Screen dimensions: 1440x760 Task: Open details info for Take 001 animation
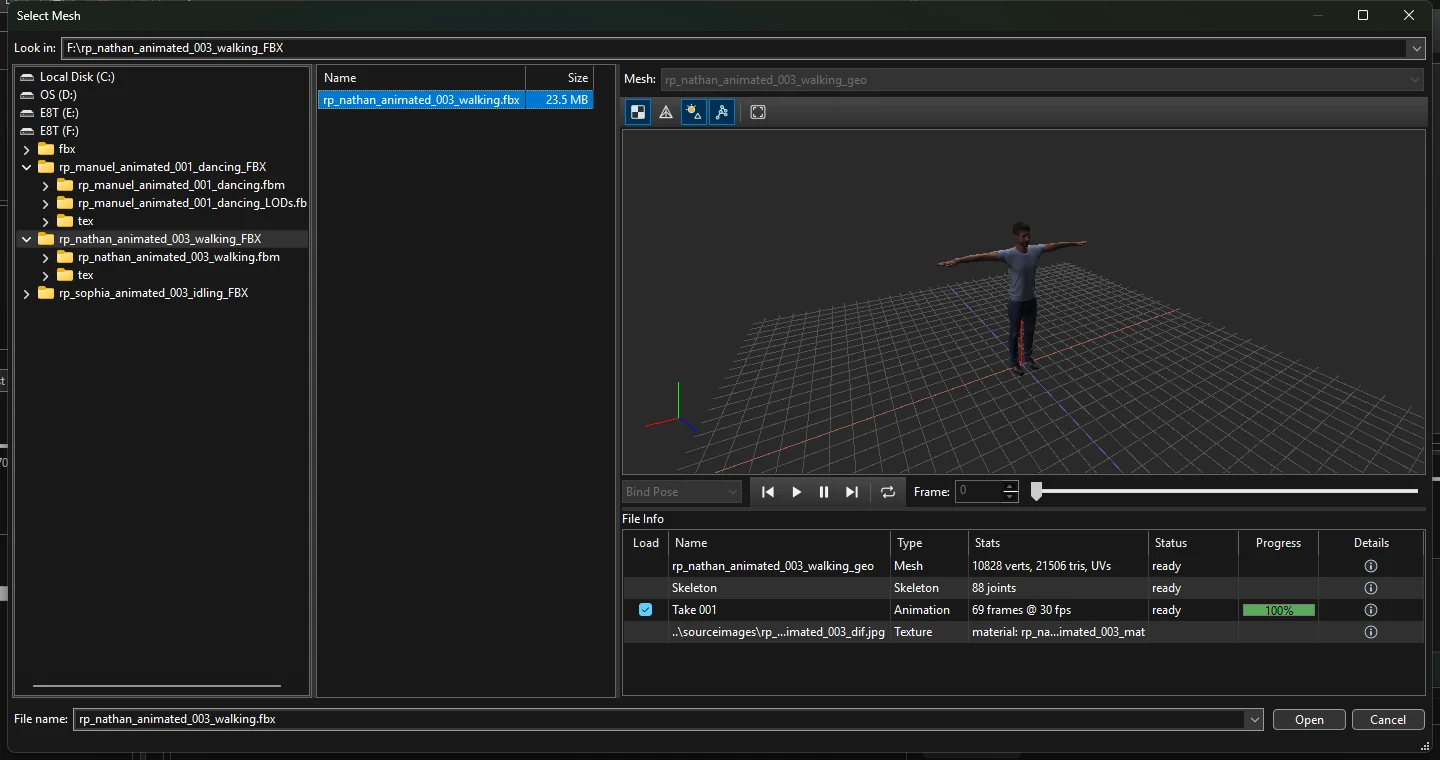pyautogui.click(x=1371, y=610)
